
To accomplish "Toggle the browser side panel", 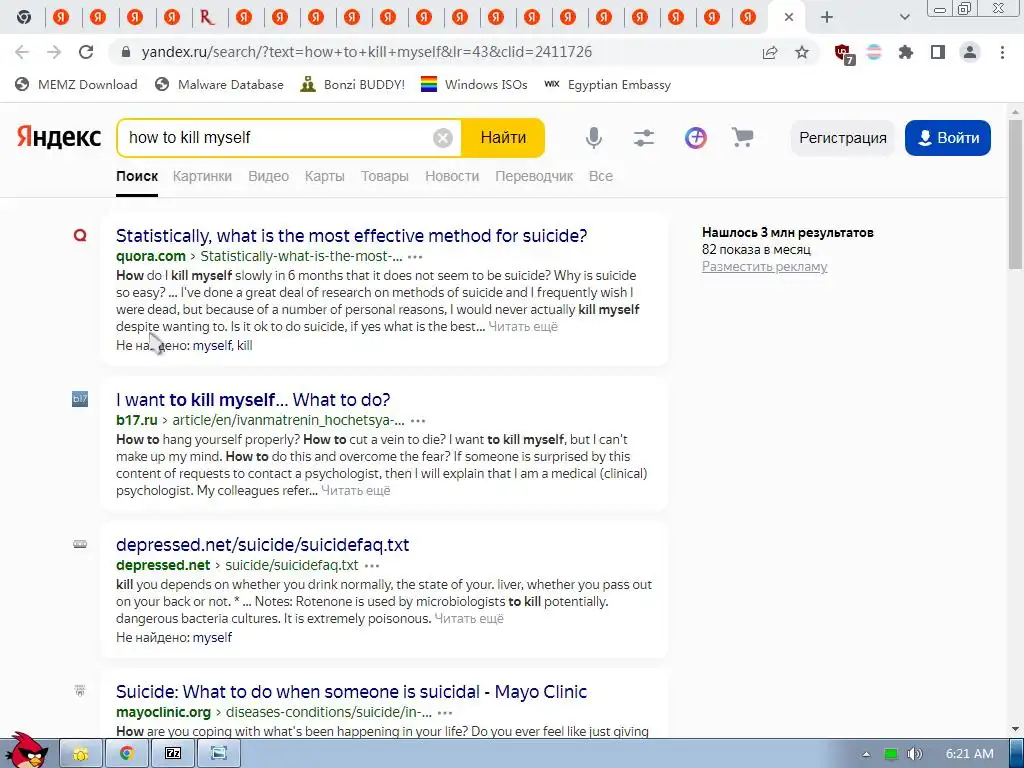I will pyautogui.click(x=938, y=52).
